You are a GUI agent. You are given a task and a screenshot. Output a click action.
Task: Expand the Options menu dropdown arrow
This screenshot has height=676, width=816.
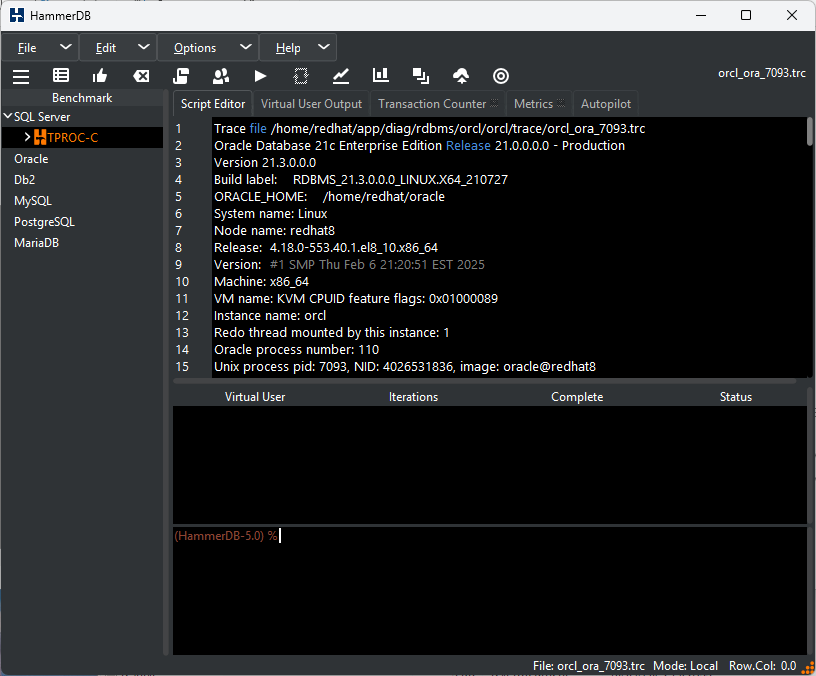pos(246,47)
